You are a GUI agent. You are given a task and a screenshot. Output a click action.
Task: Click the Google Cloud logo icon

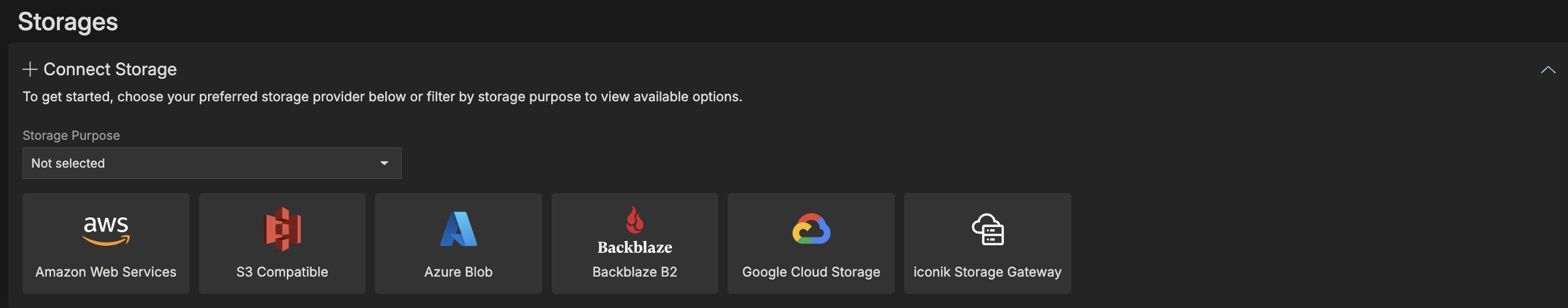[811, 229]
